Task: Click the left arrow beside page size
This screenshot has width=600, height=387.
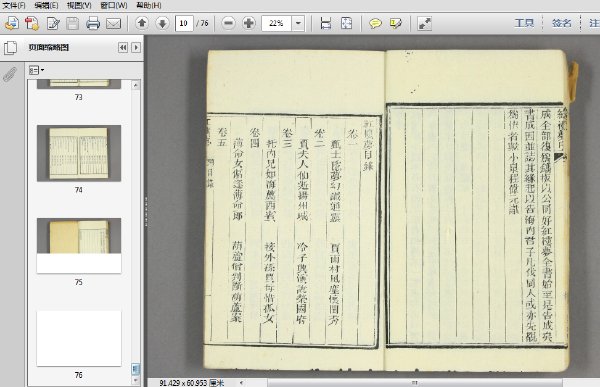Action: click(241, 382)
